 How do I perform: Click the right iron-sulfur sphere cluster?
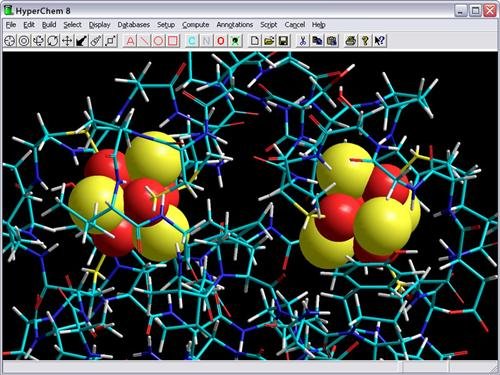click(x=360, y=207)
